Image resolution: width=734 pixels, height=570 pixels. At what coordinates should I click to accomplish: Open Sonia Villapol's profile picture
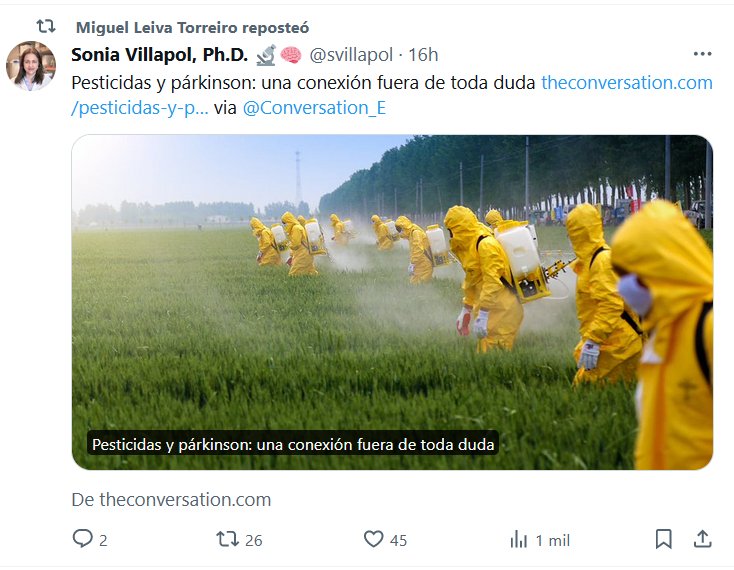(31, 66)
